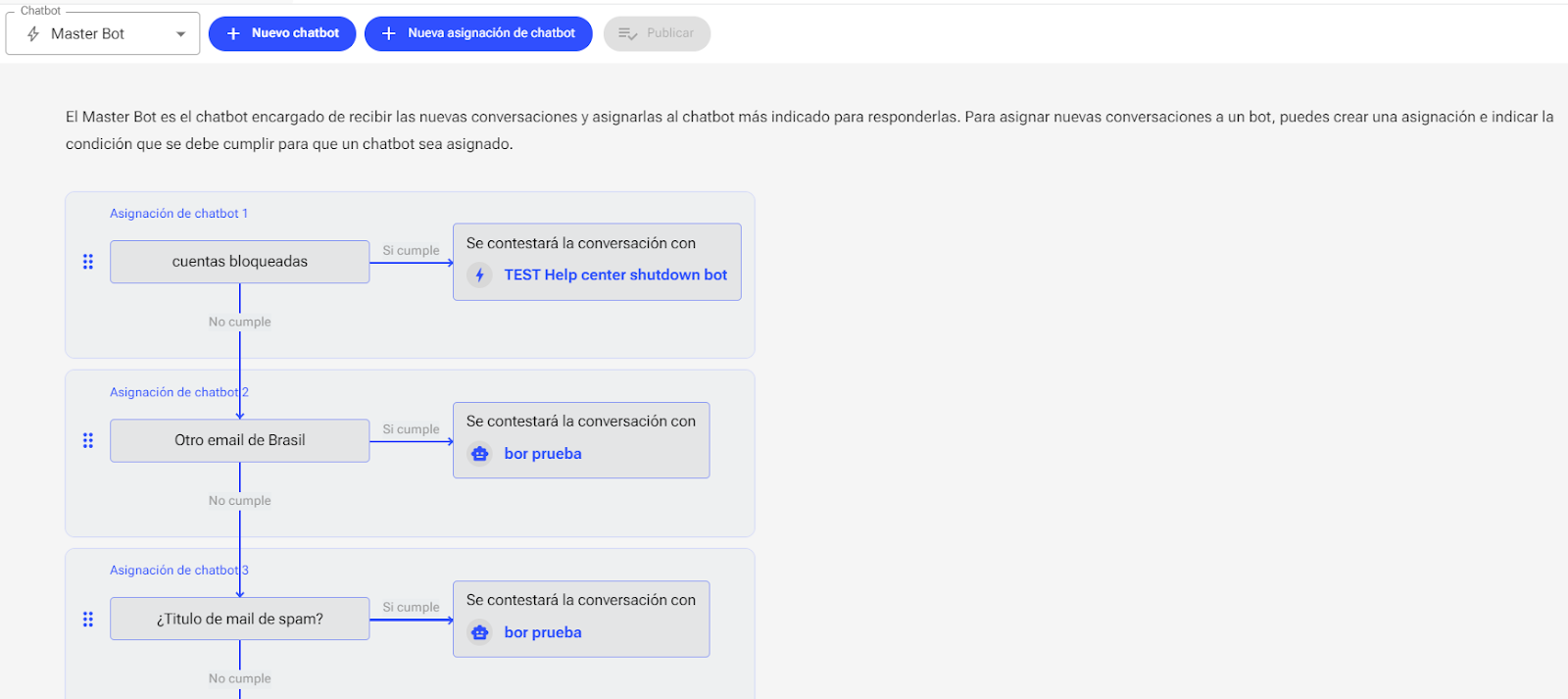Click No cumple label under Otro email de Brasil
The width and height of the screenshot is (1568, 699).
click(240, 500)
